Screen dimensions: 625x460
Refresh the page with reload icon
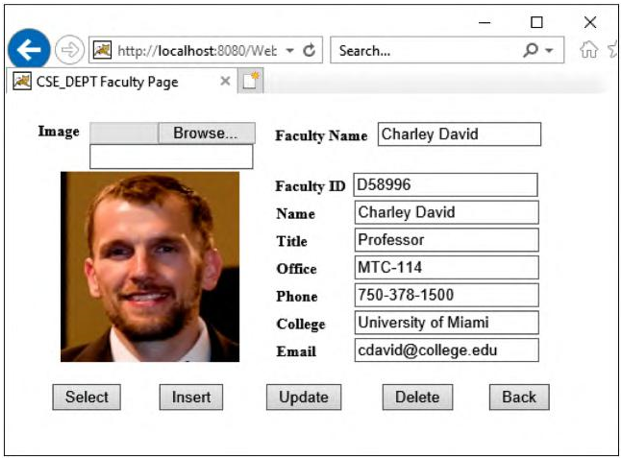click(x=309, y=51)
